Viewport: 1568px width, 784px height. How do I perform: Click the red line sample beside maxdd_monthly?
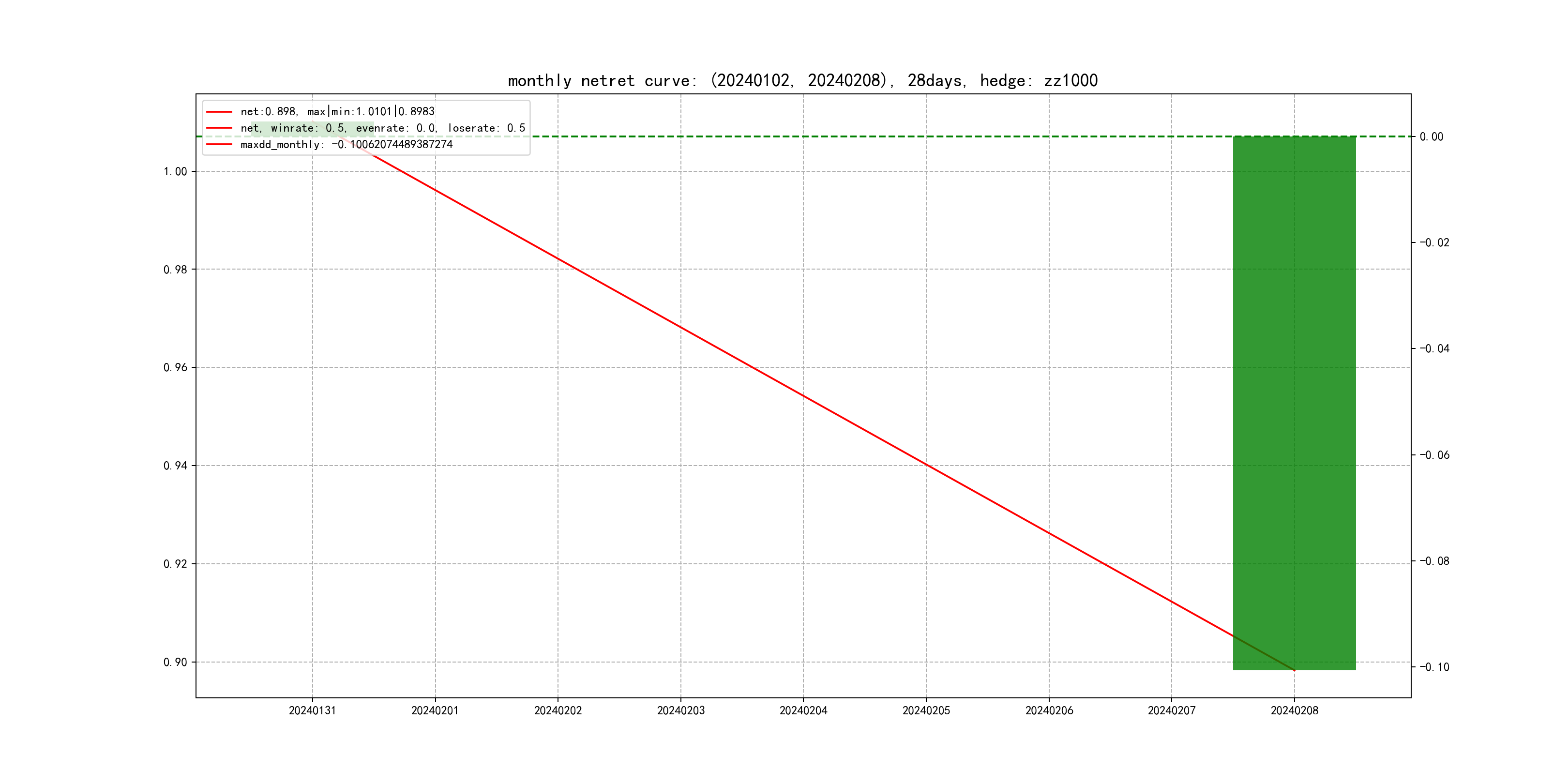coord(219,144)
